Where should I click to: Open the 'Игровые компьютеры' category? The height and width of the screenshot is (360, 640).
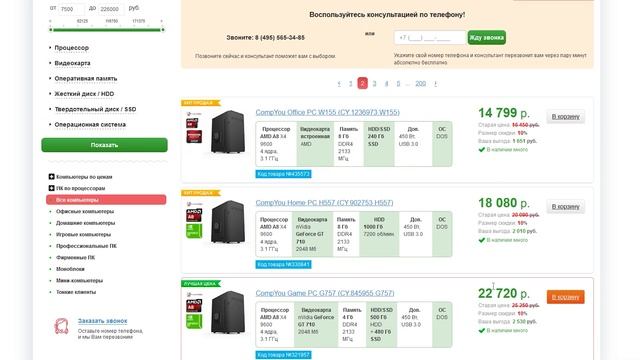coord(83,234)
